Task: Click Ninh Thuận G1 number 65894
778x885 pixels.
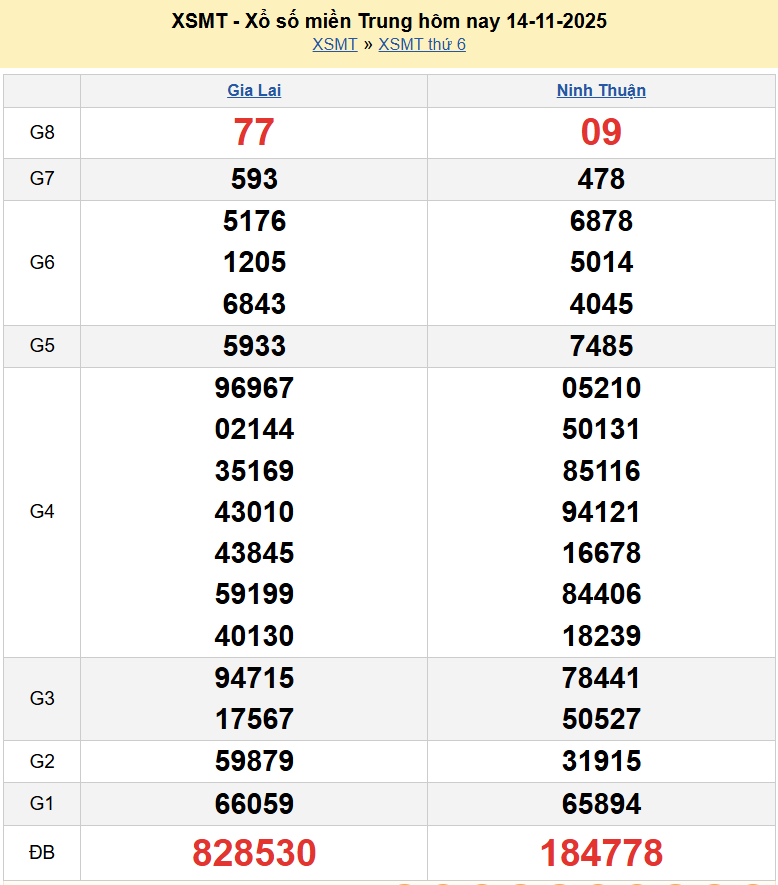Action: click(x=601, y=804)
